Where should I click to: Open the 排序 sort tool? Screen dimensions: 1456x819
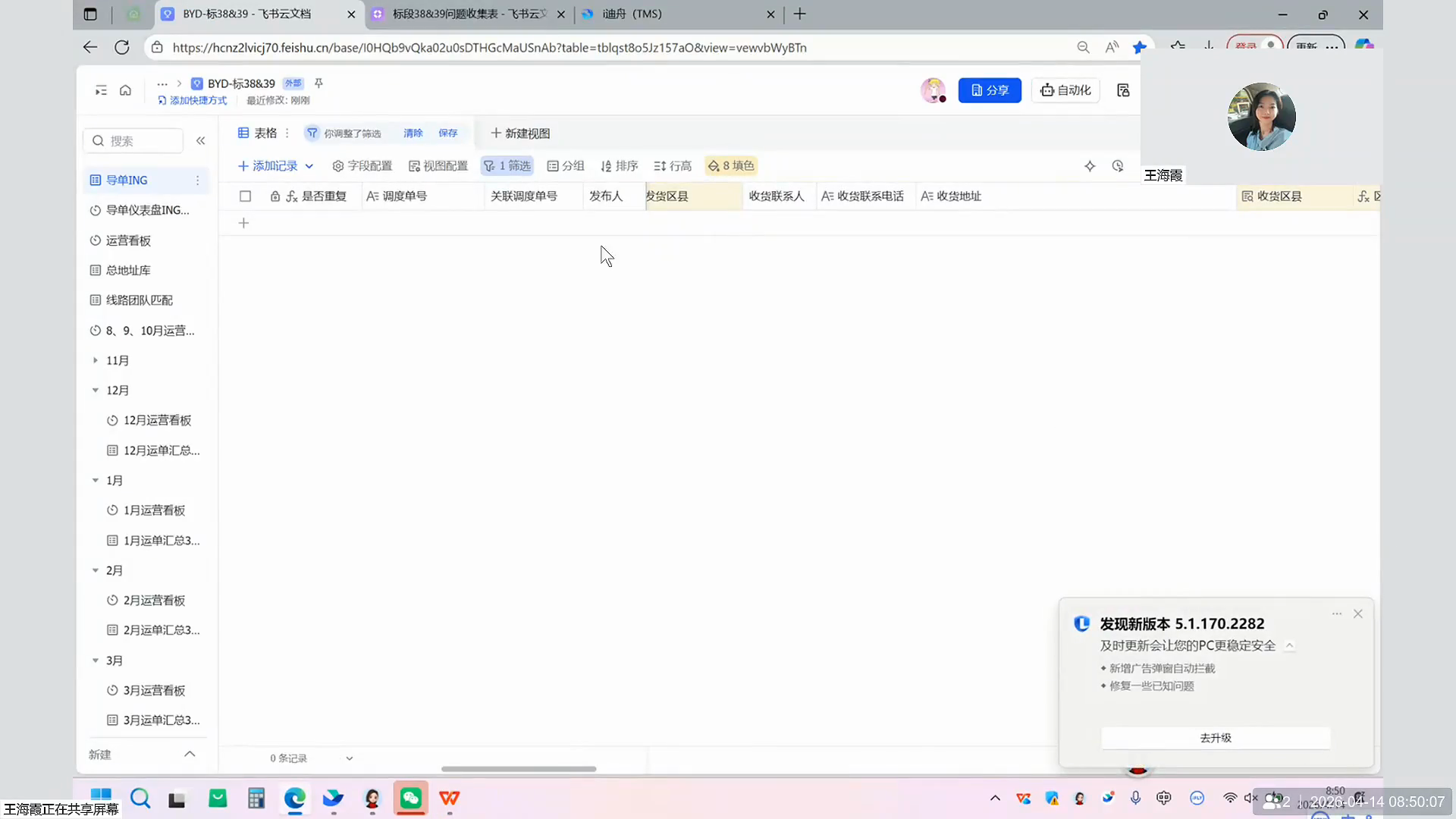tap(619, 166)
